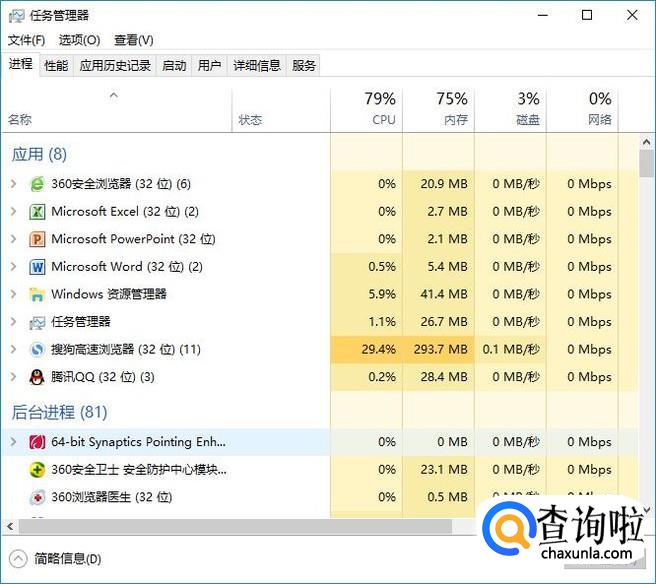Select the 360安全卫士 安全防护中心模块 row

319,469
